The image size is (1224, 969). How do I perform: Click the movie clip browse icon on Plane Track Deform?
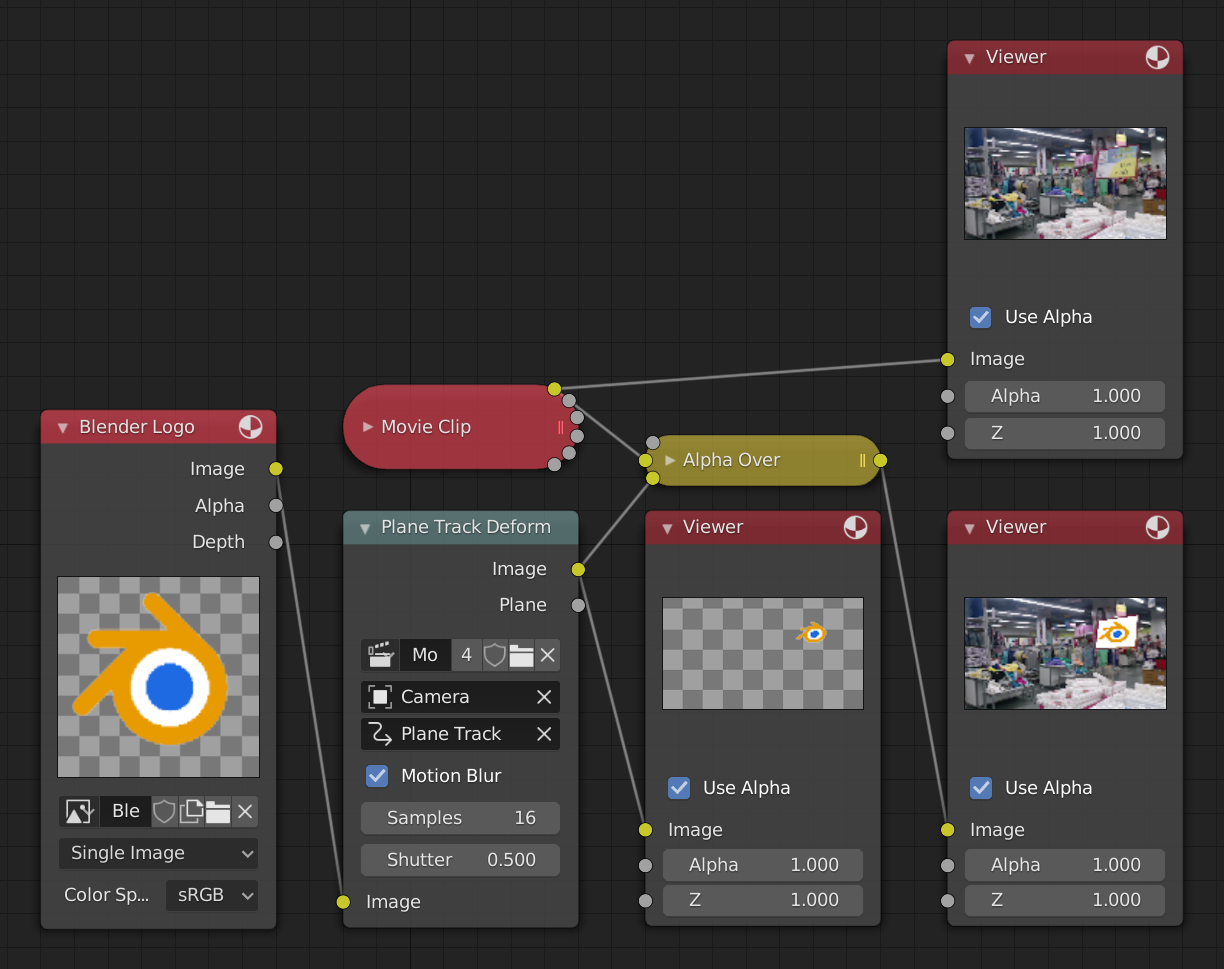point(381,655)
